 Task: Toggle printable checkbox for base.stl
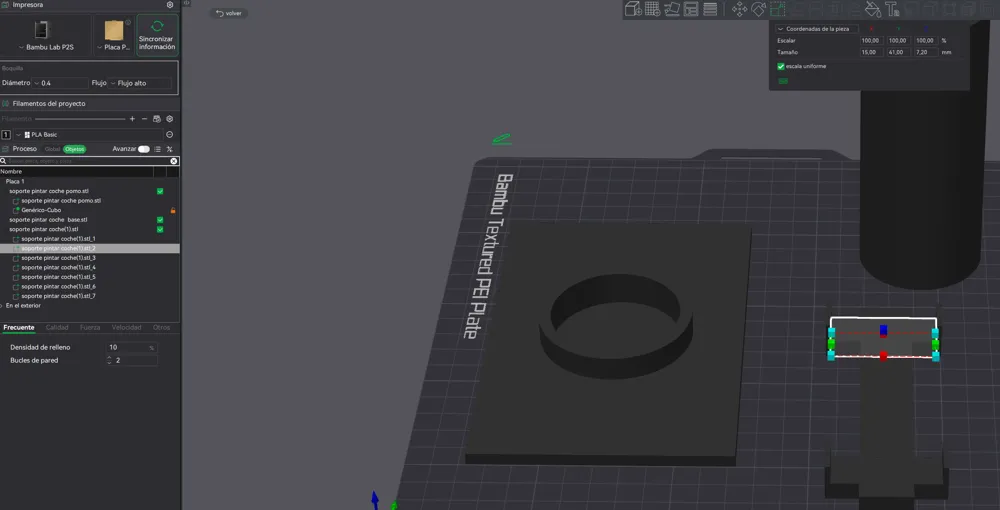click(160, 220)
